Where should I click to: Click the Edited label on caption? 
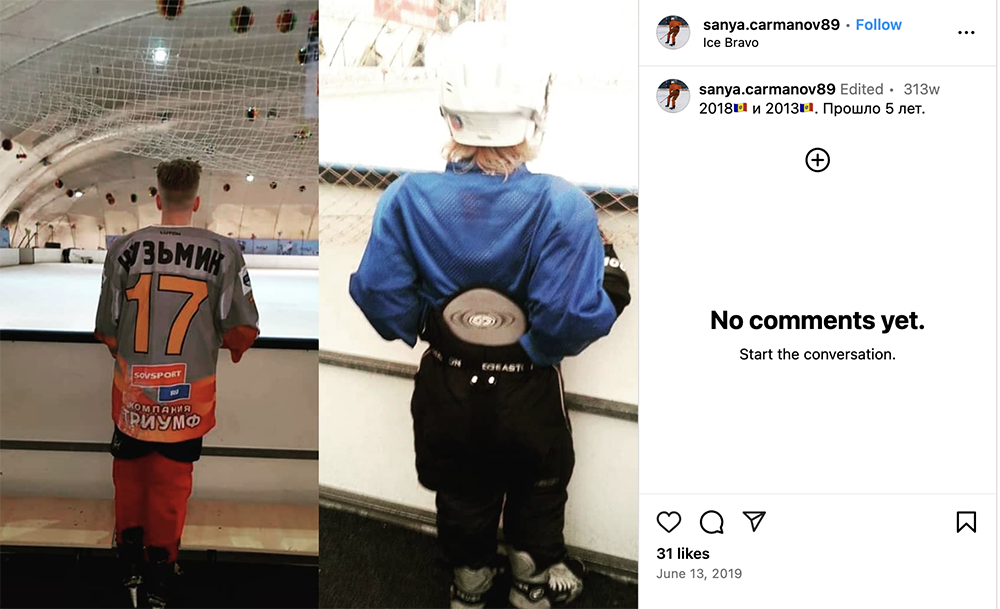(862, 89)
